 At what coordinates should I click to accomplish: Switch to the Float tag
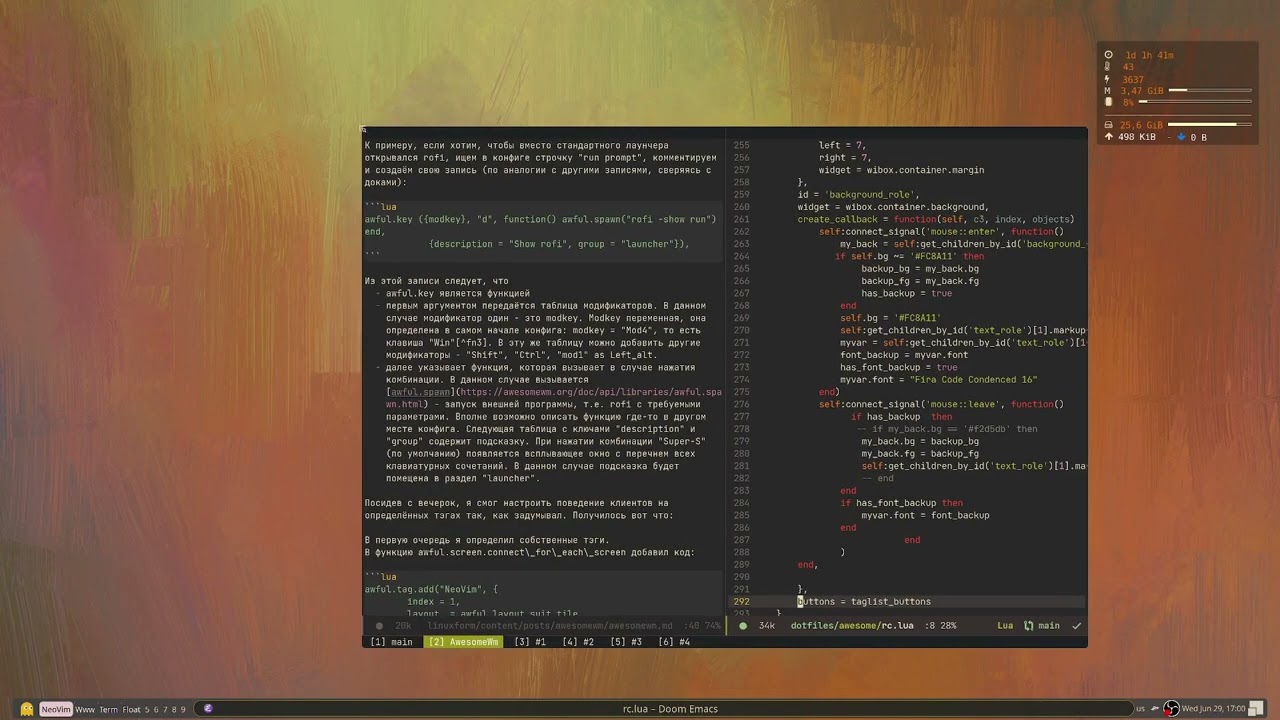131,709
